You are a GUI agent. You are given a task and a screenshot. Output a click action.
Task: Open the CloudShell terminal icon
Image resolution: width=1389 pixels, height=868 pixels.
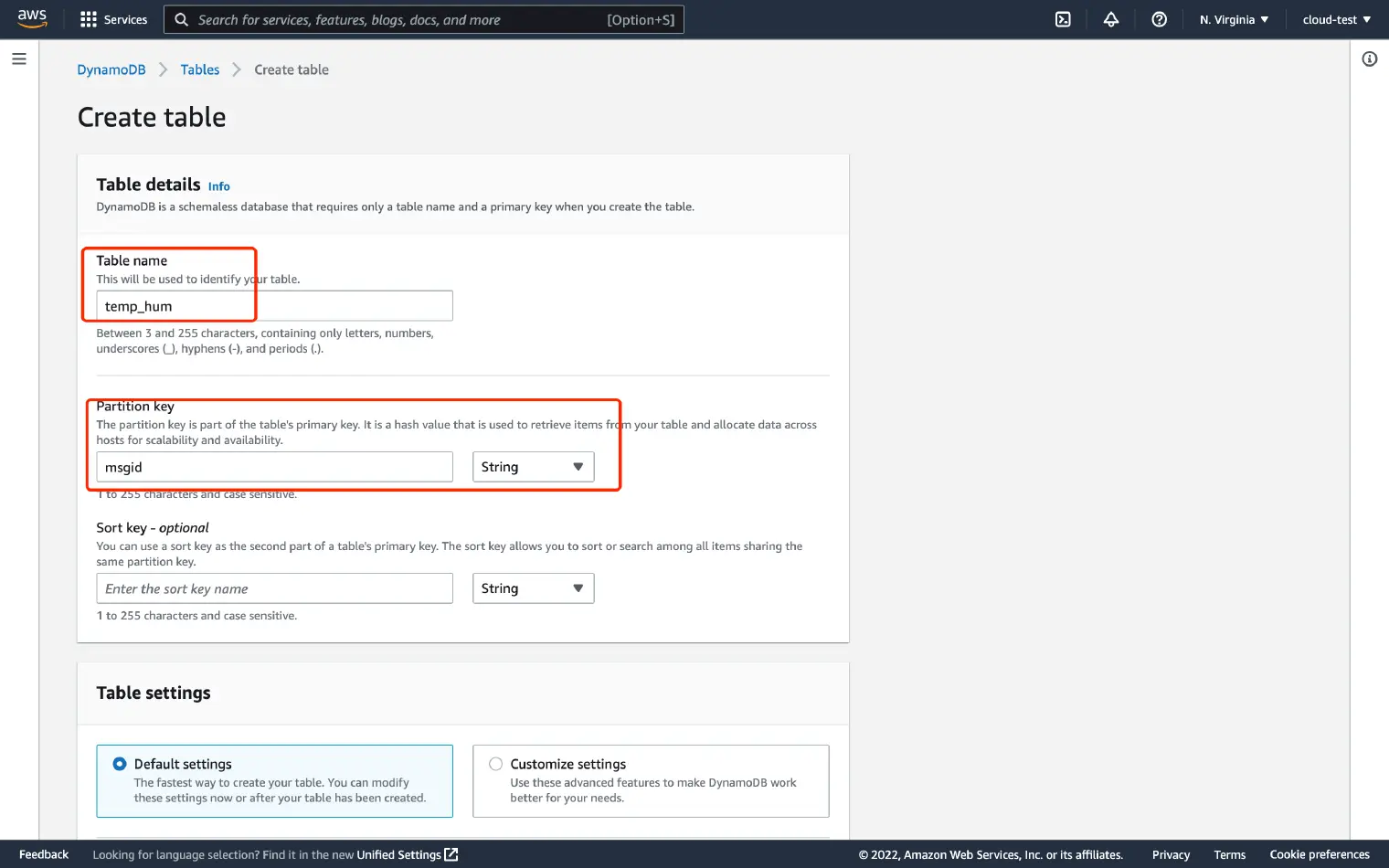click(1063, 19)
